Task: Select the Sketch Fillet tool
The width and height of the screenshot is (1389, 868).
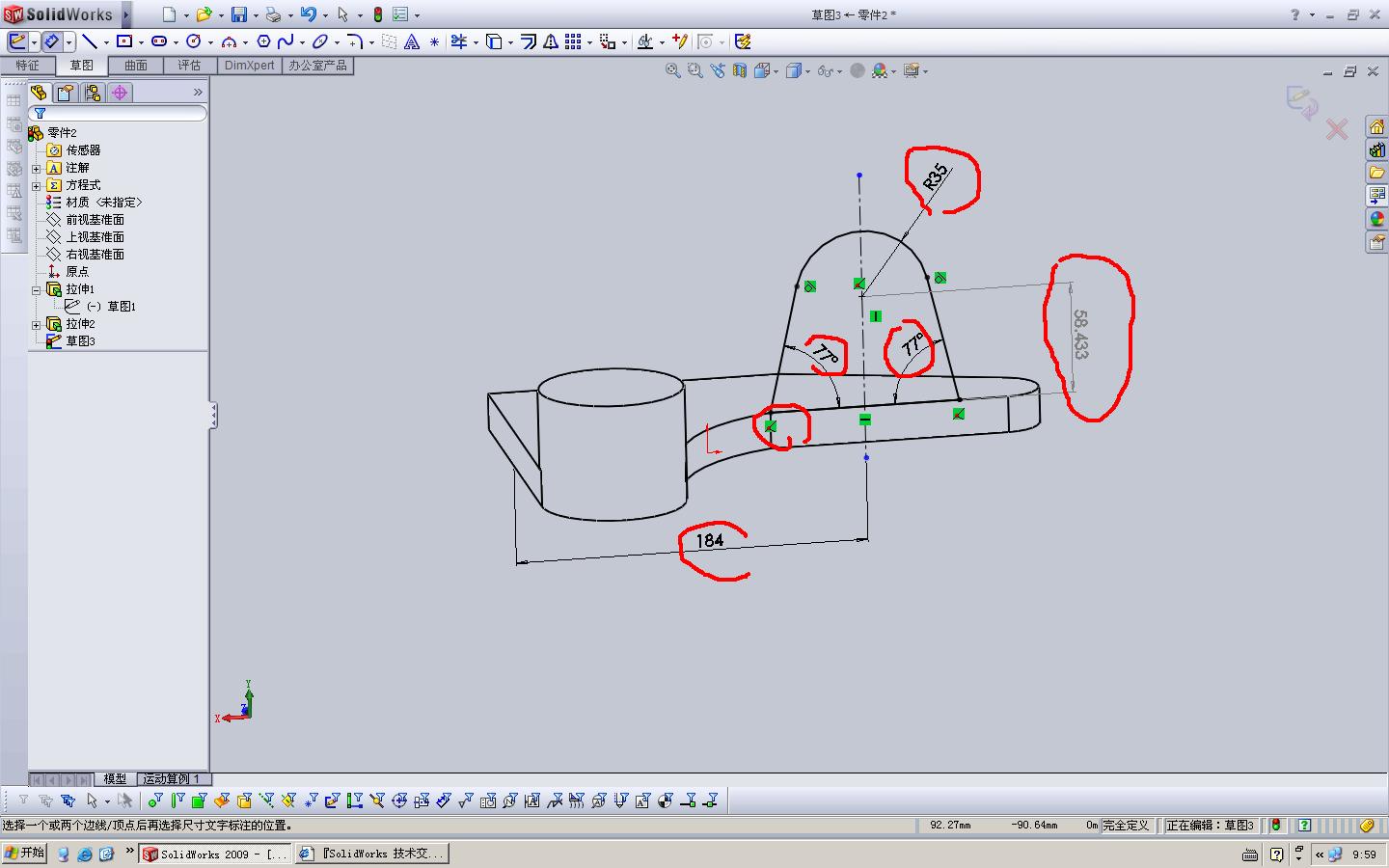Action: pos(355,41)
